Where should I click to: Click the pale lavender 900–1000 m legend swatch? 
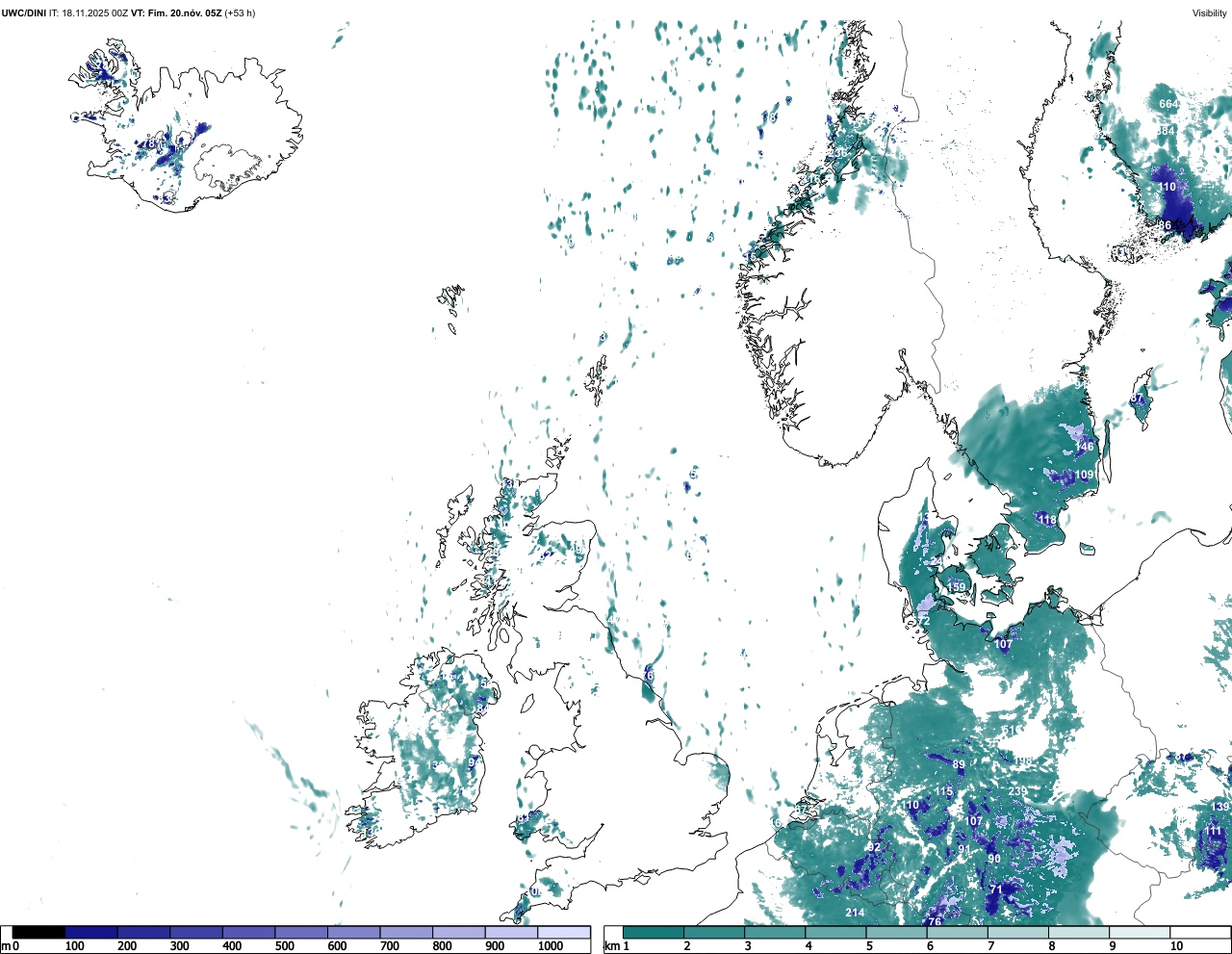click(511, 932)
